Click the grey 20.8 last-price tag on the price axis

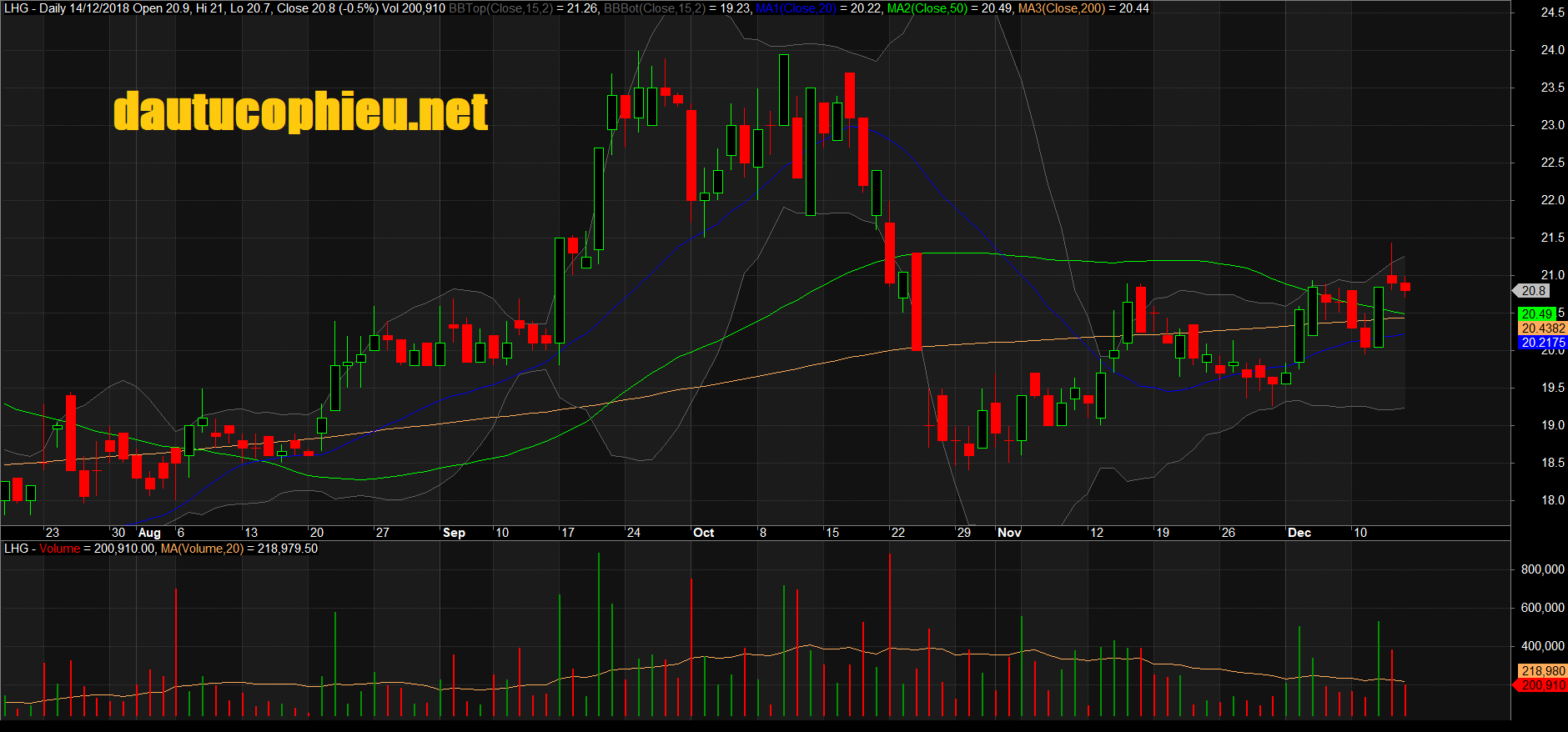[x=1532, y=291]
